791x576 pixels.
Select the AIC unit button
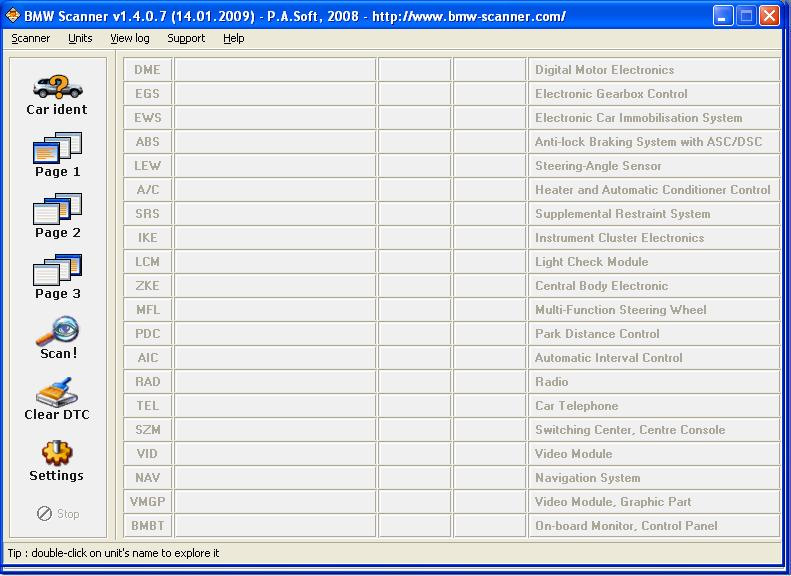pyautogui.click(x=147, y=358)
